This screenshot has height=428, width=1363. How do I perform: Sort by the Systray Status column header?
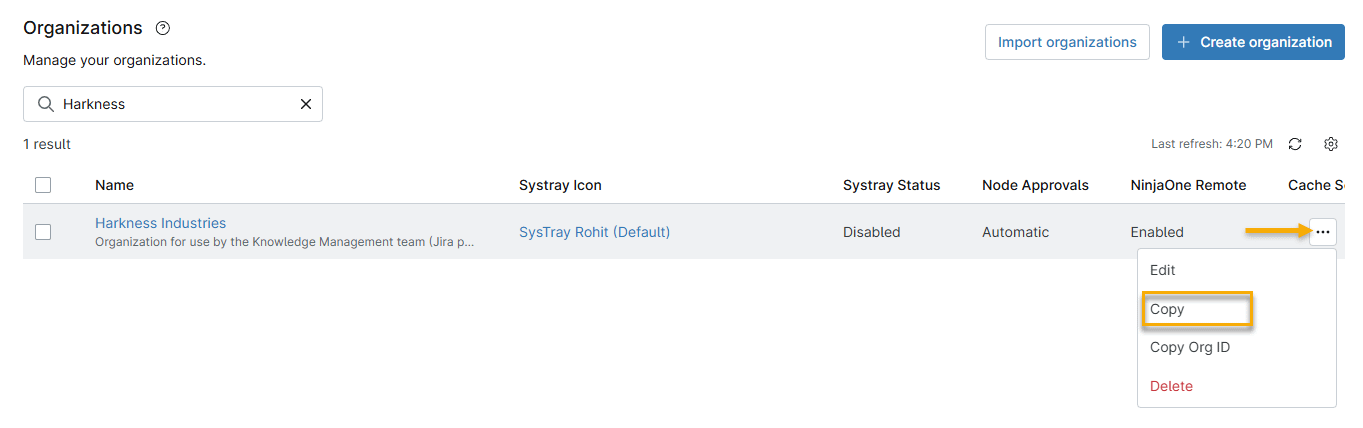coord(891,185)
